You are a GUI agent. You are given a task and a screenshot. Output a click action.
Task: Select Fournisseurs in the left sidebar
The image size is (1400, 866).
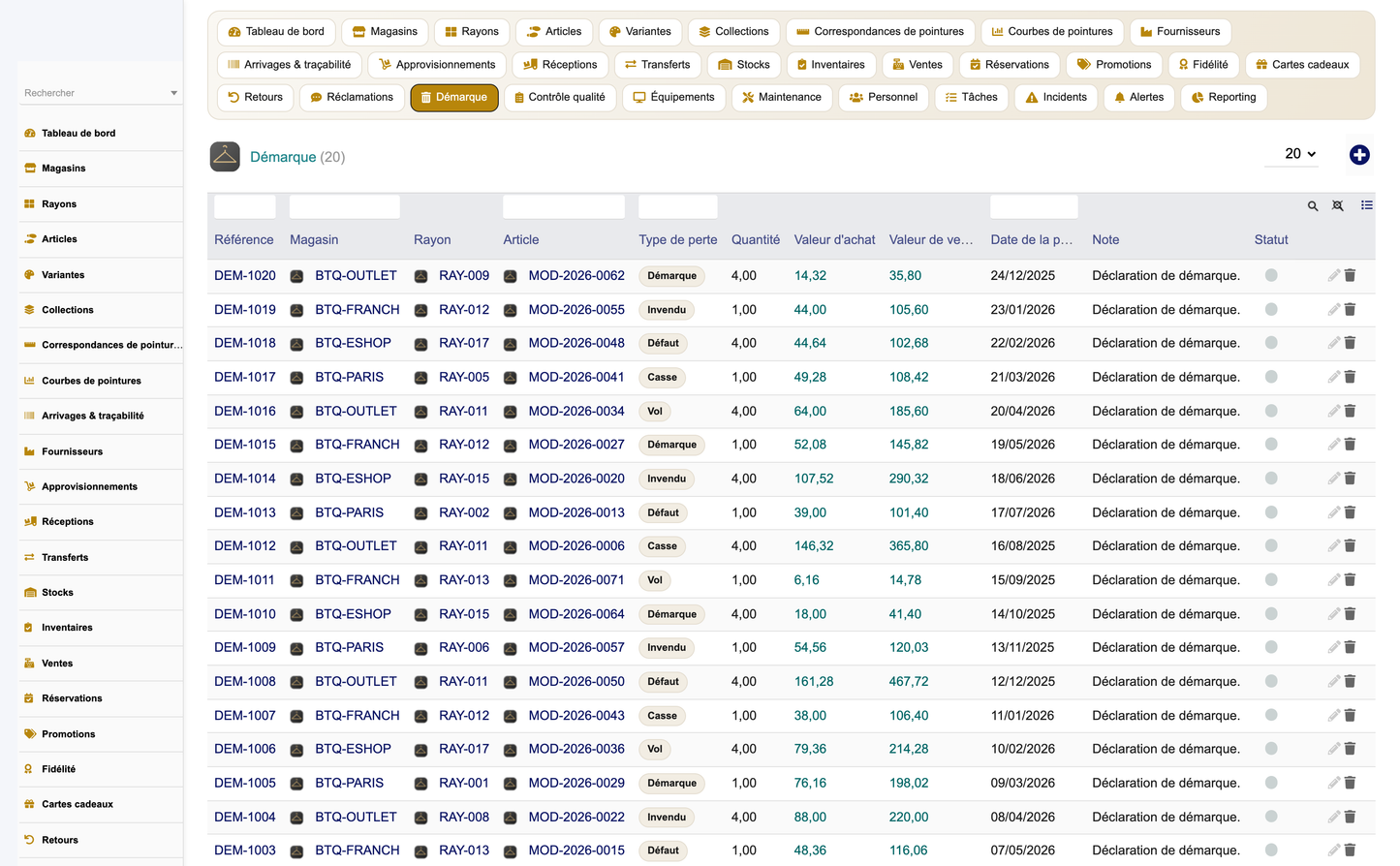(x=72, y=451)
